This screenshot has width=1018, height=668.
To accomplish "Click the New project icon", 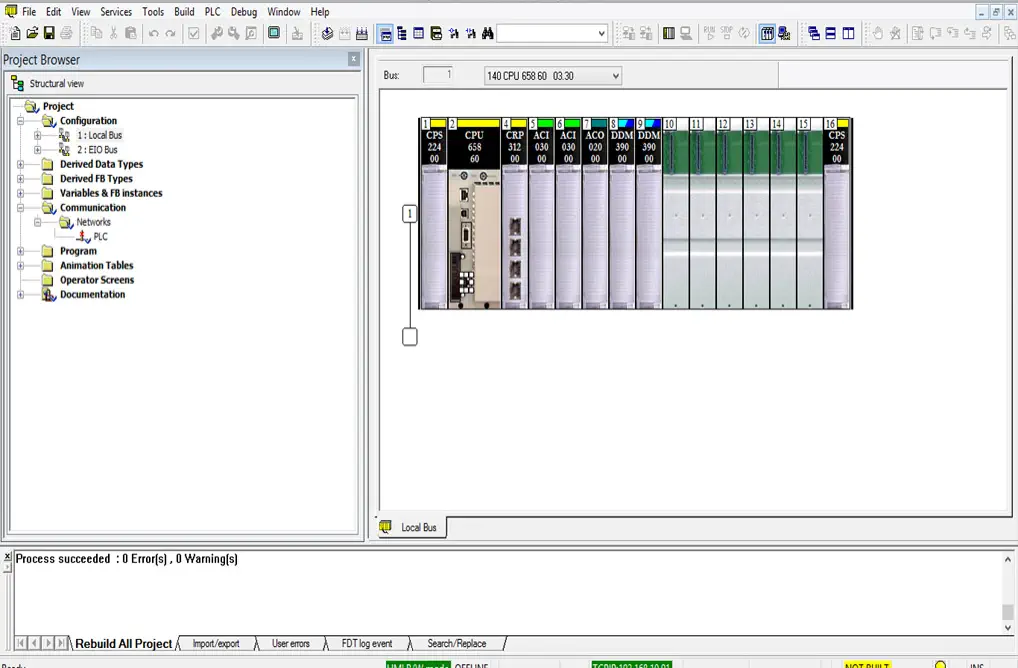I will (15, 33).
